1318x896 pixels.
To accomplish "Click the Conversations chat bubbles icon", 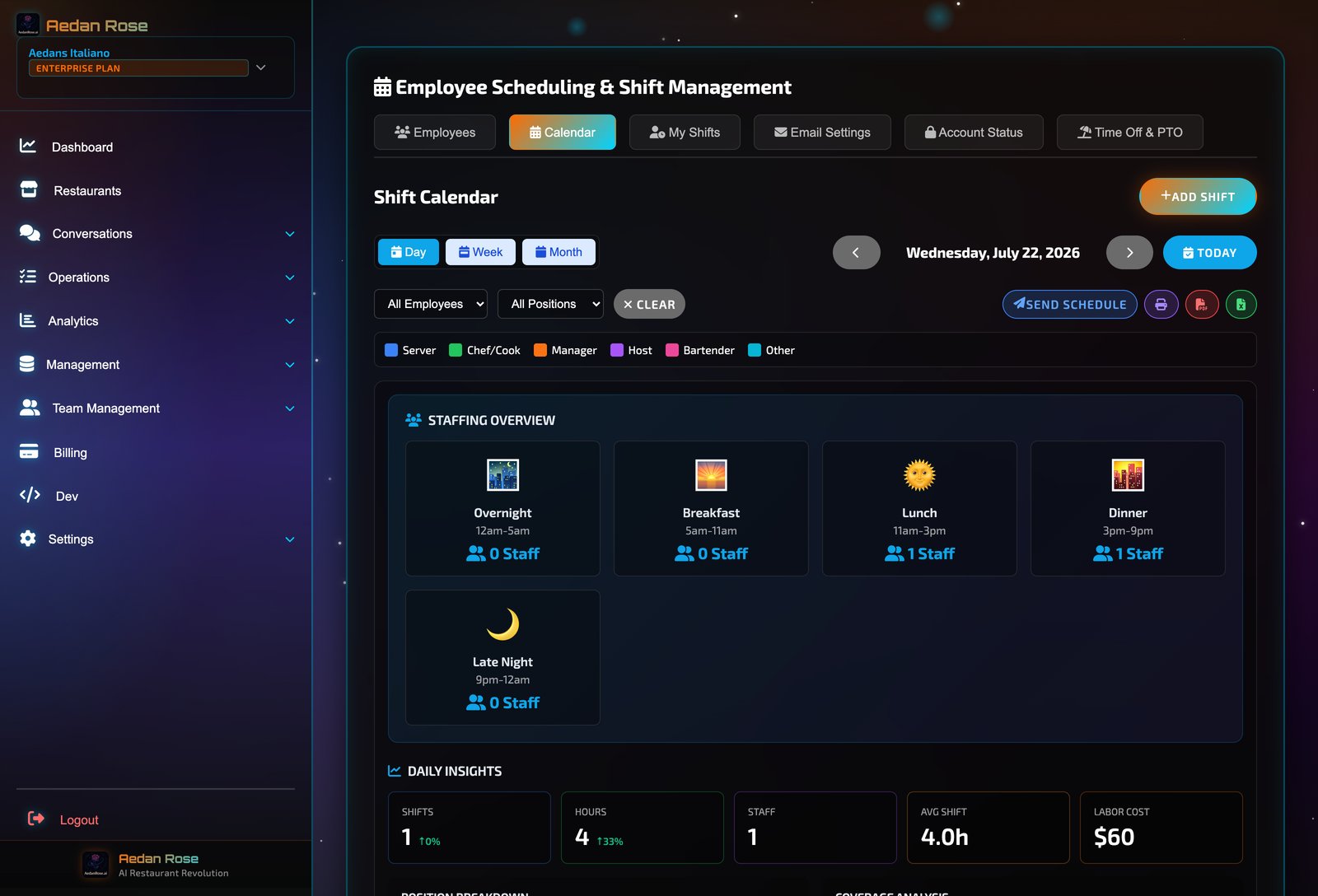I will [30, 233].
